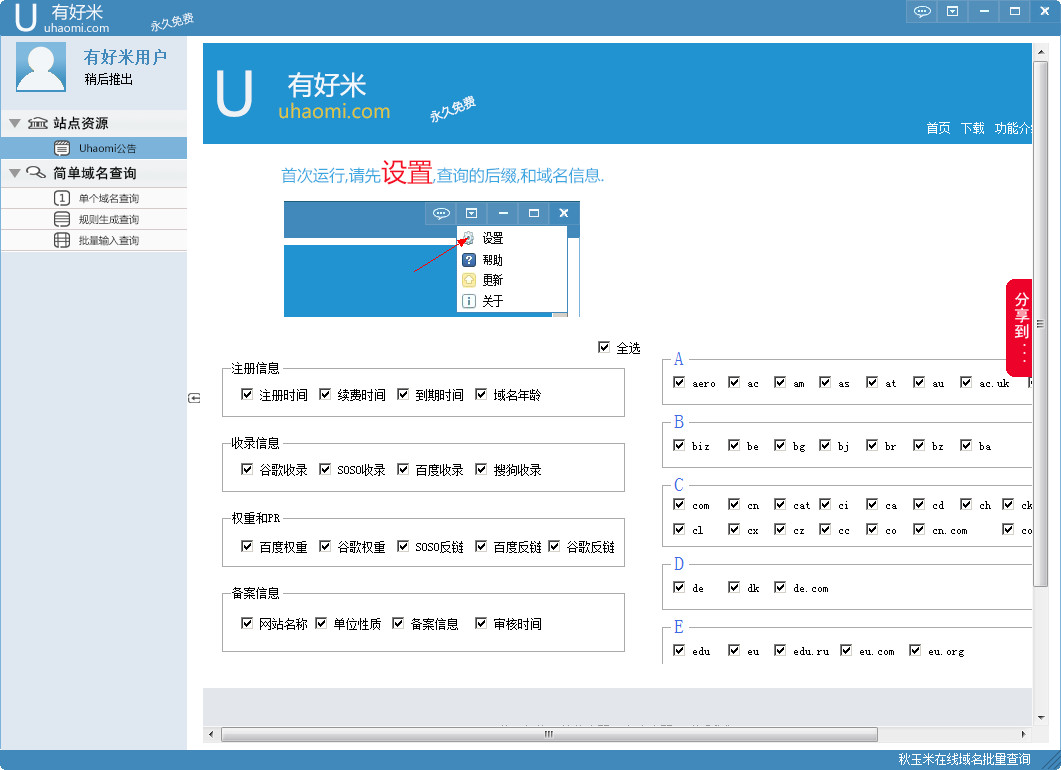
Task: Click the user avatar picture
Action: click(41, 66)
